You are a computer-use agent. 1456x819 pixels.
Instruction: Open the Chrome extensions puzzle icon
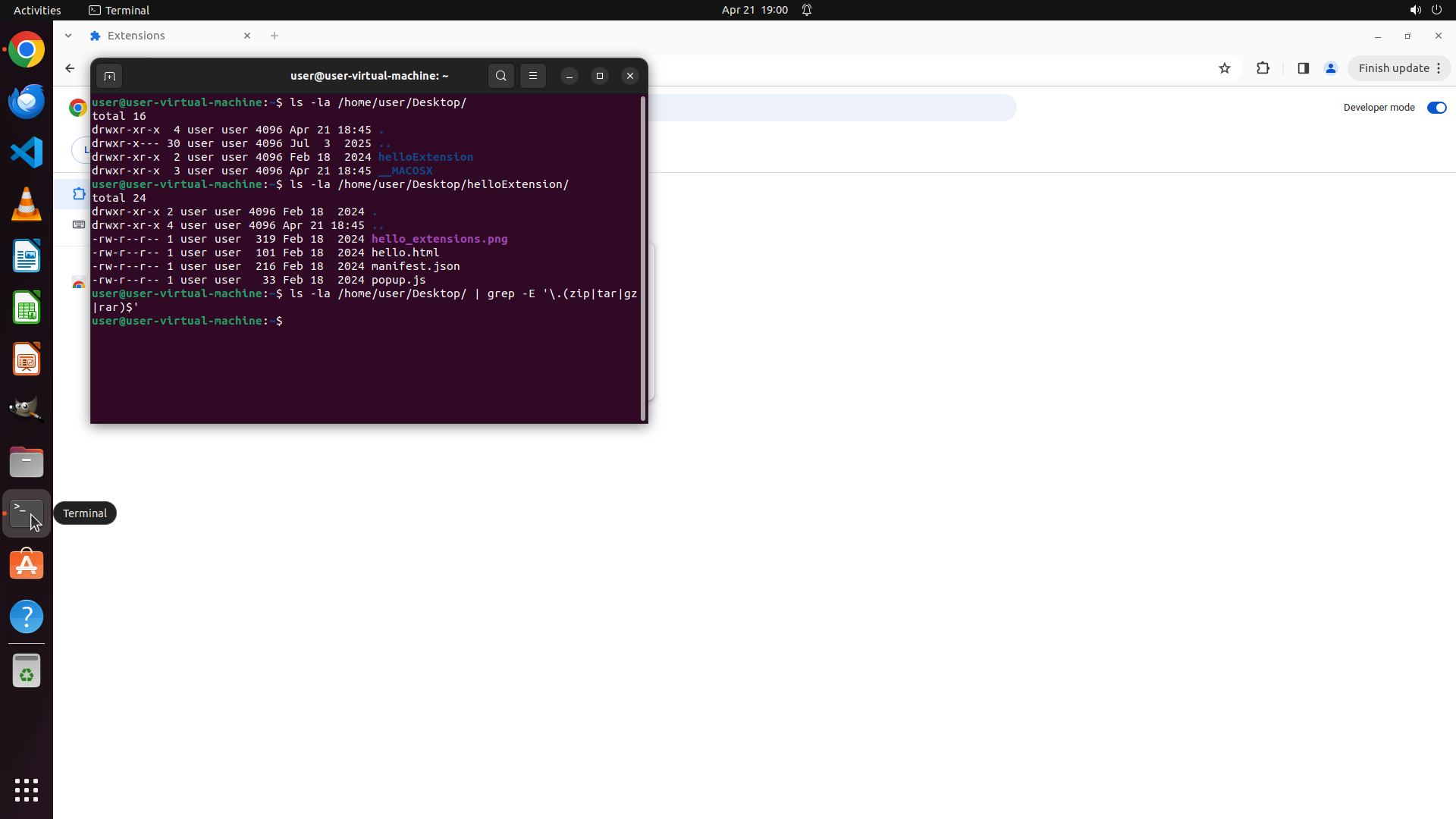point(1263,68)
